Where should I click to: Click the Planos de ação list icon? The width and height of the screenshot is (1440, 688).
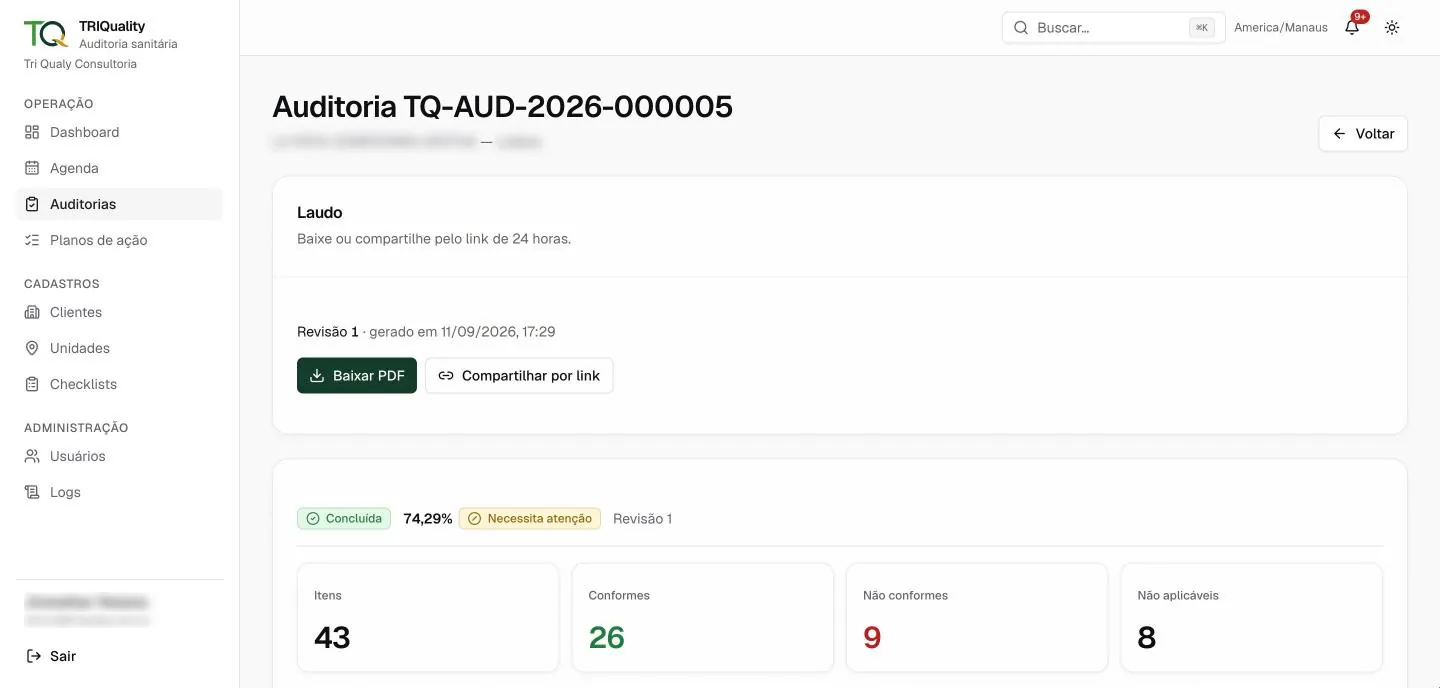coord(32,240)
